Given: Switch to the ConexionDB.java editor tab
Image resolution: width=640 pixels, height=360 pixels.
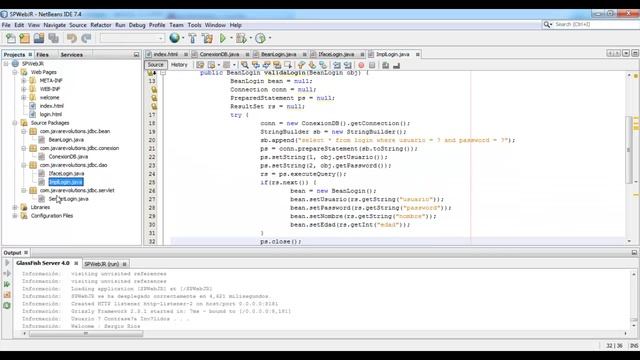Looking at the screenshot, I should click(220, 54).
